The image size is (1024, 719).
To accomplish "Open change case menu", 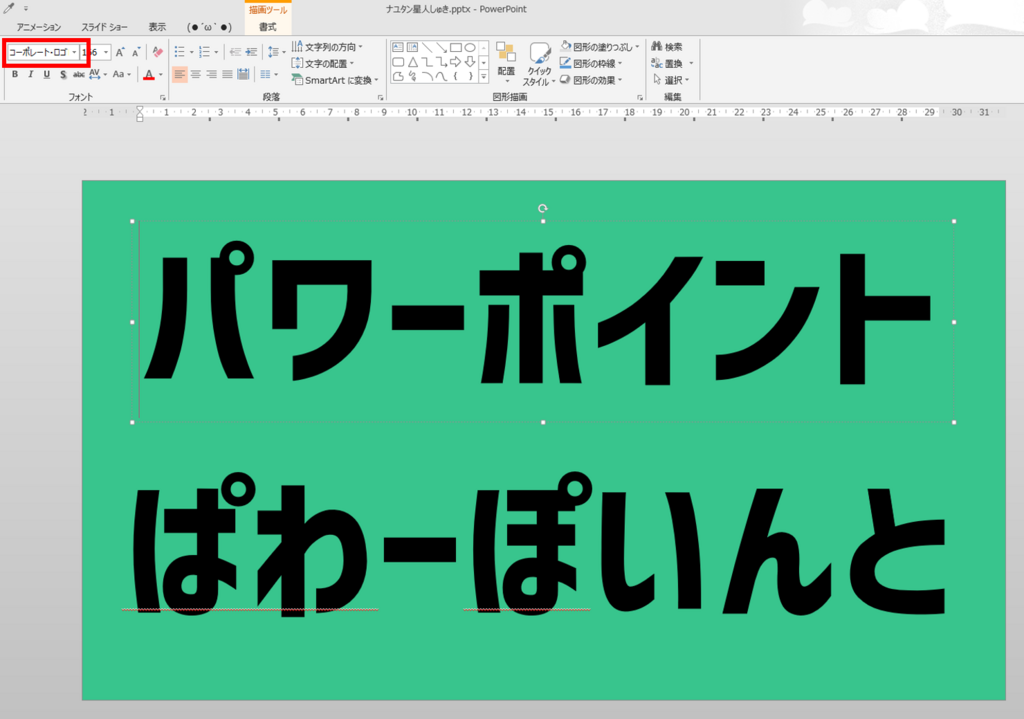I will pyautogui.click(x=121, y=74).
